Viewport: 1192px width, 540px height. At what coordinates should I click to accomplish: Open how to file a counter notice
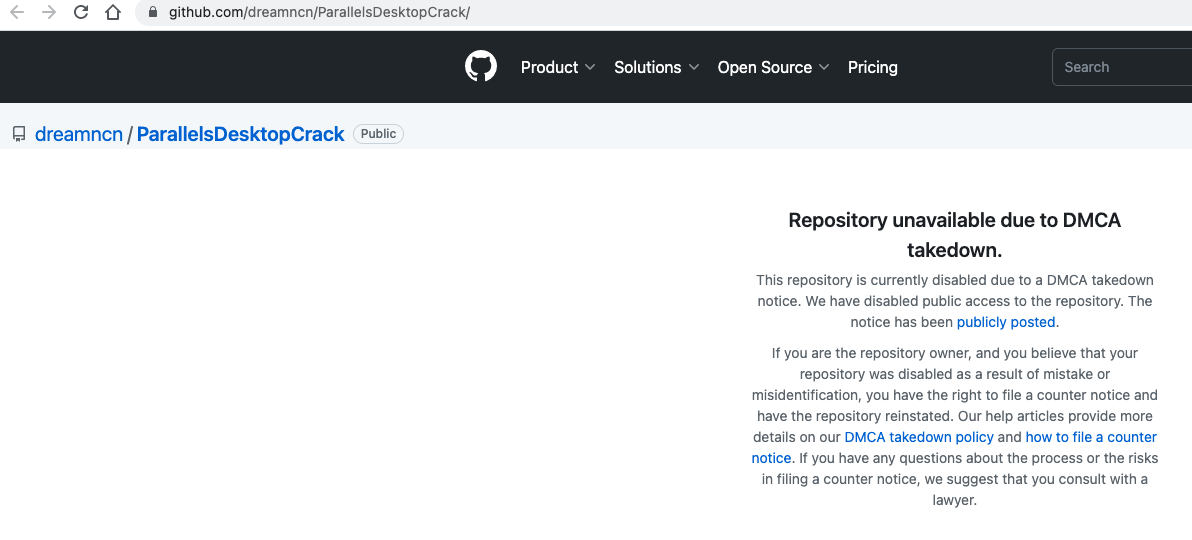click(1090, 437)
